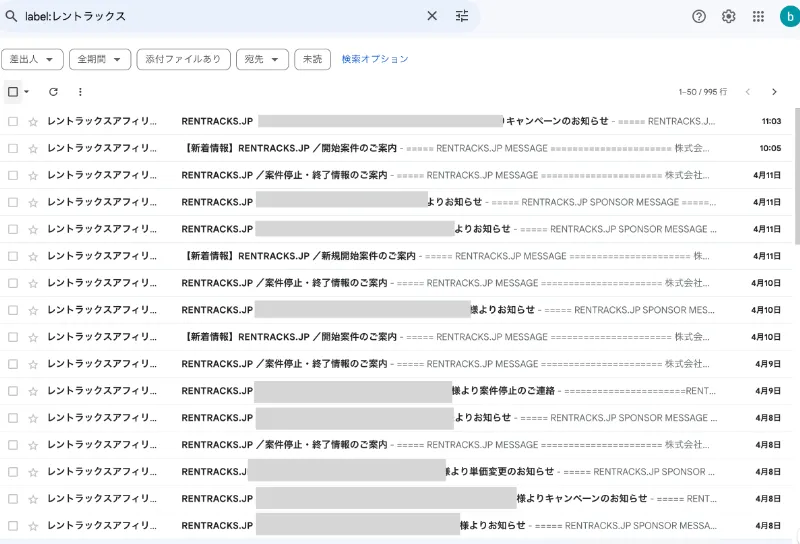Go to the next page of results
Screen dimensions: 800x544
(774, 92)
